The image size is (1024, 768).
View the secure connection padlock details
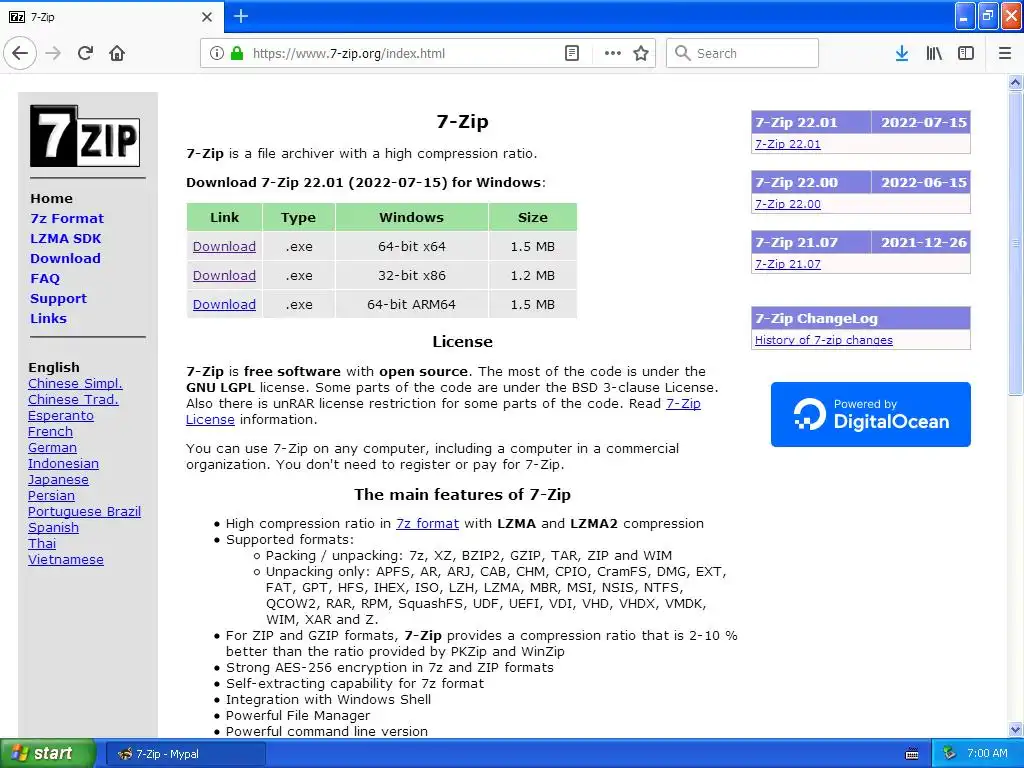click(x=236, y=54)
